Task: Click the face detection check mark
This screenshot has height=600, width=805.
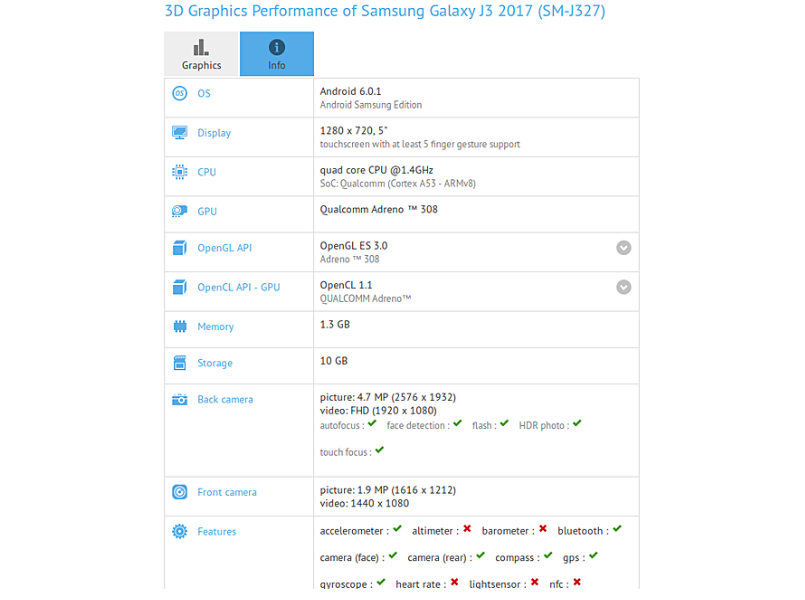Action: 457,423
